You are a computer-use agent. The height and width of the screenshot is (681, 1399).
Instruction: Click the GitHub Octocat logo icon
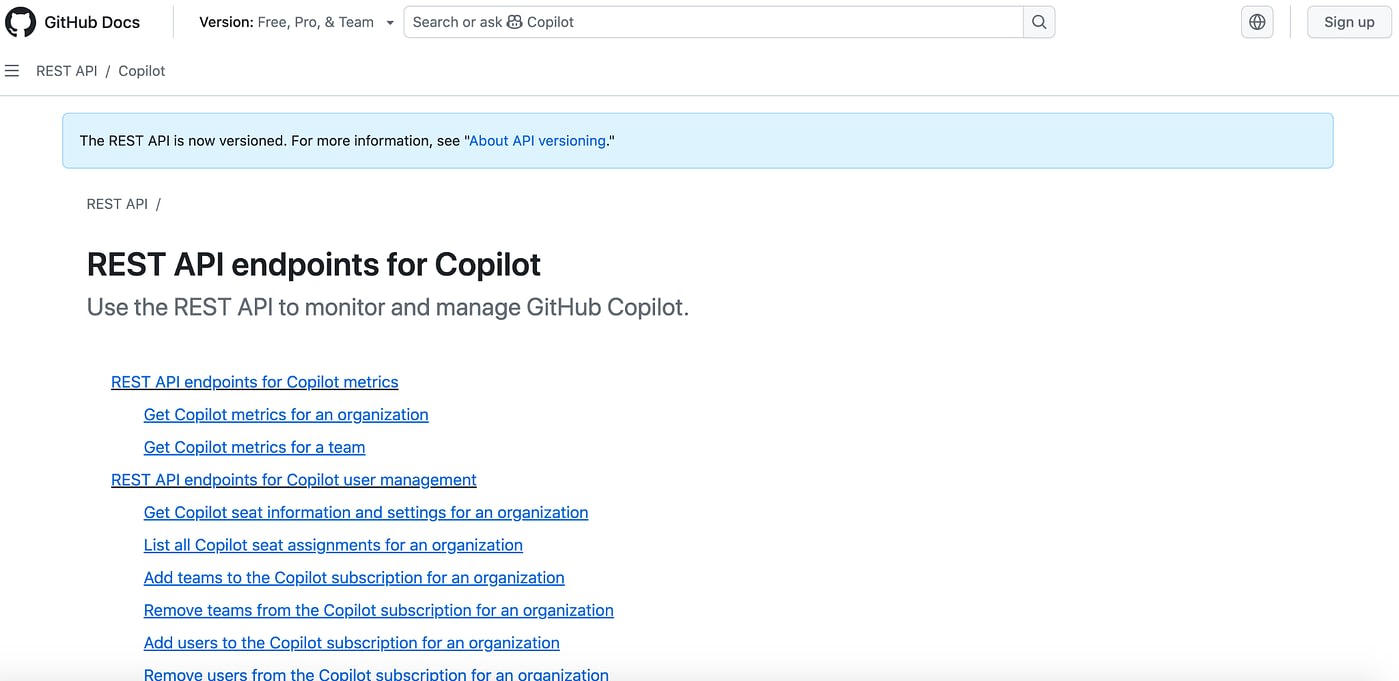(x=21, y=22)
